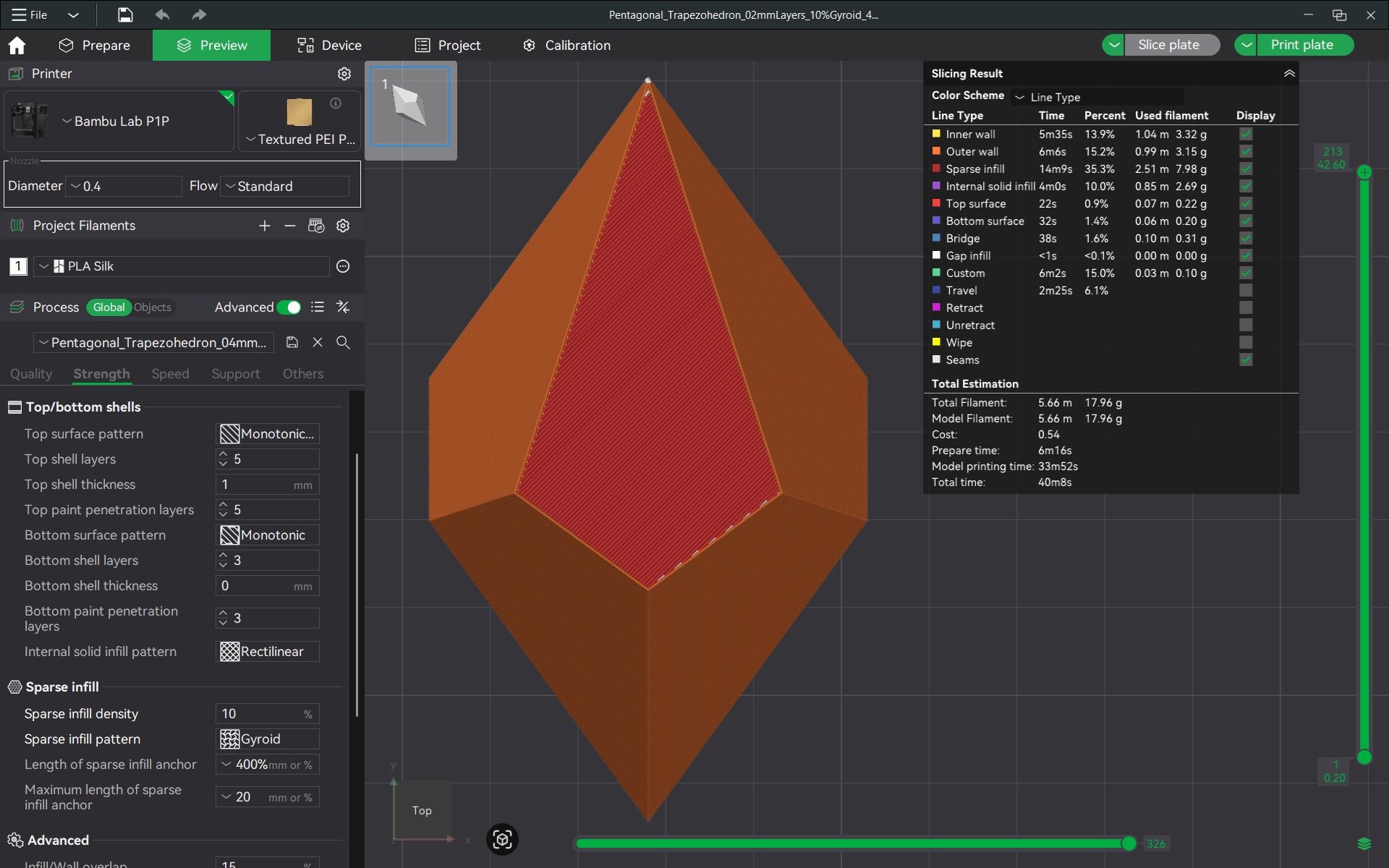Switch to the Prepare tab

[x=94, y=45]
